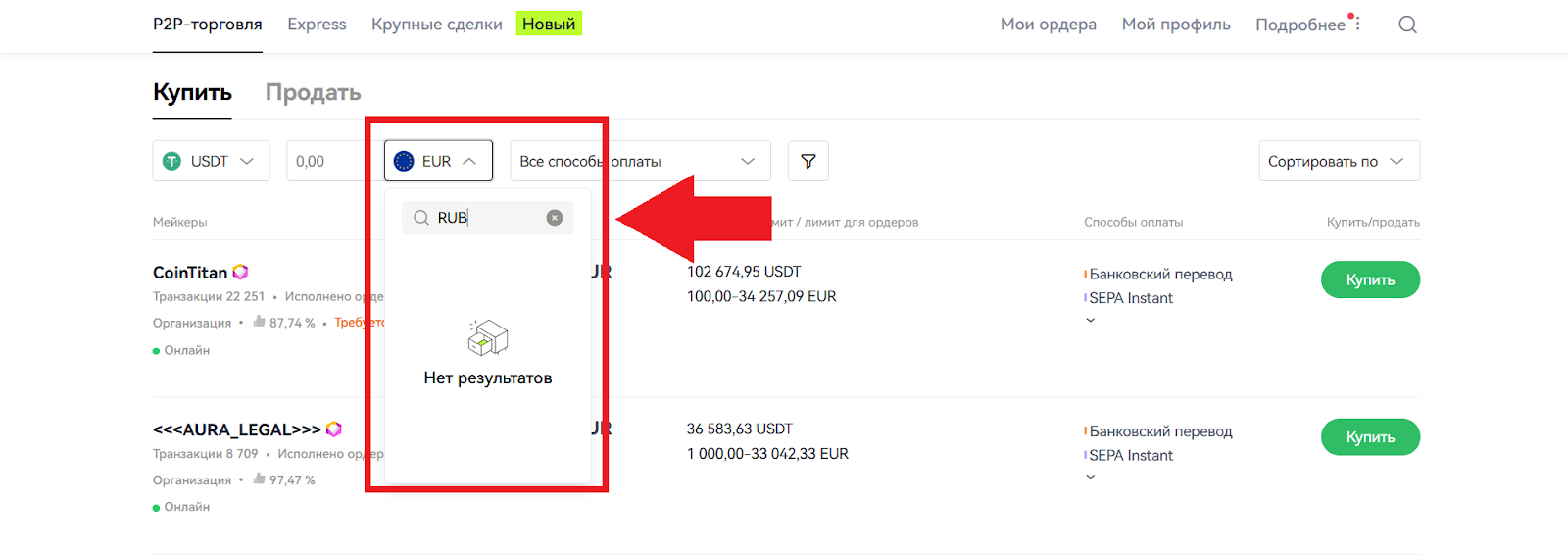Click the EUR flag icon
This screenshot has width=1568, height=555.
click(404, 161)
